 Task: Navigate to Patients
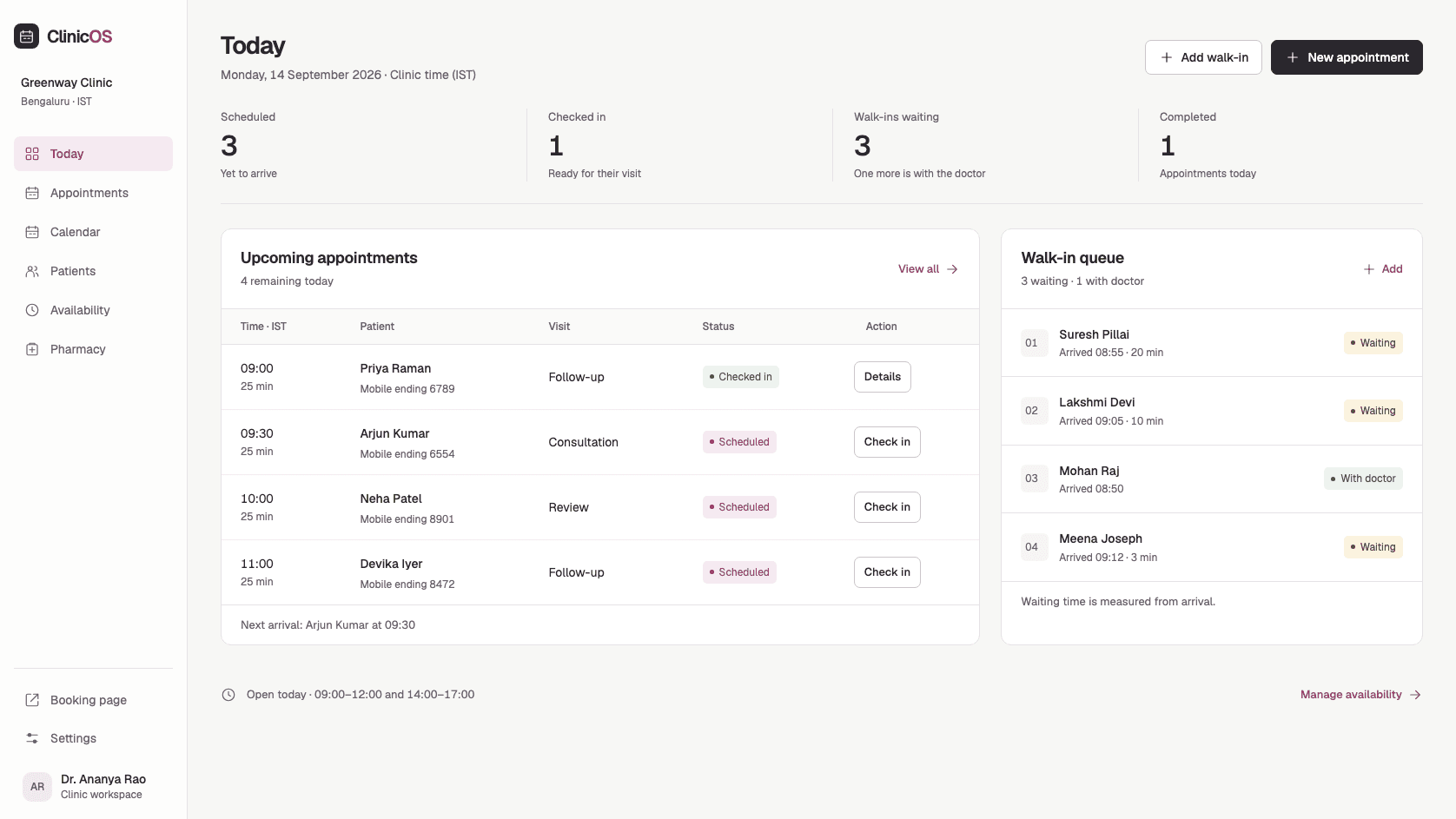93,271
